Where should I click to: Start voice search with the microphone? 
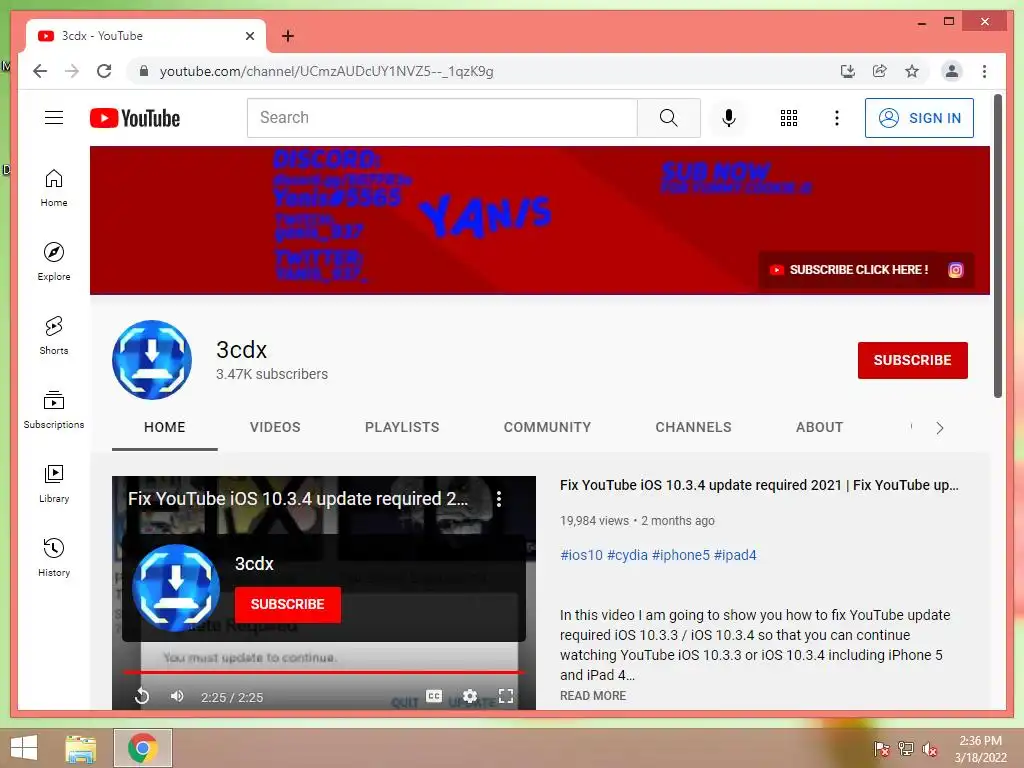pyautogui.click(x=729, y=118)
